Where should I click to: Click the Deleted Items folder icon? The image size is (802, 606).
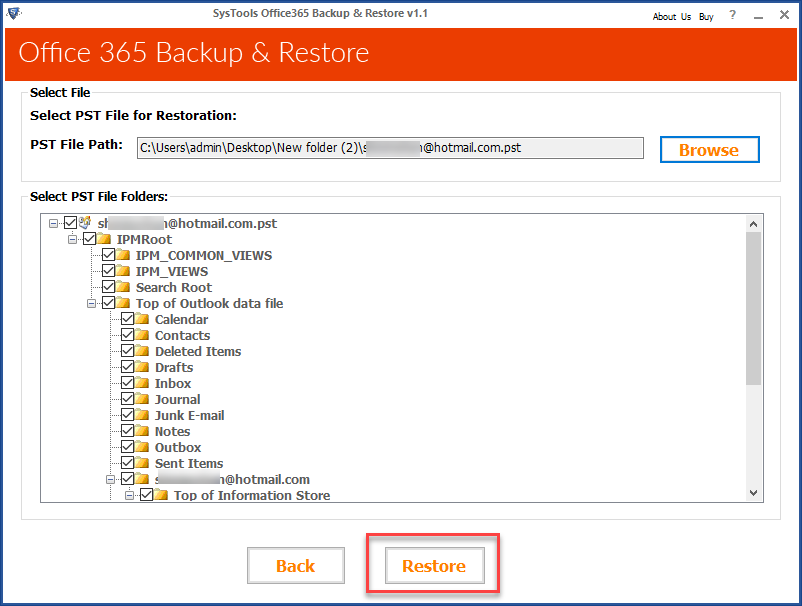point(142,351)
